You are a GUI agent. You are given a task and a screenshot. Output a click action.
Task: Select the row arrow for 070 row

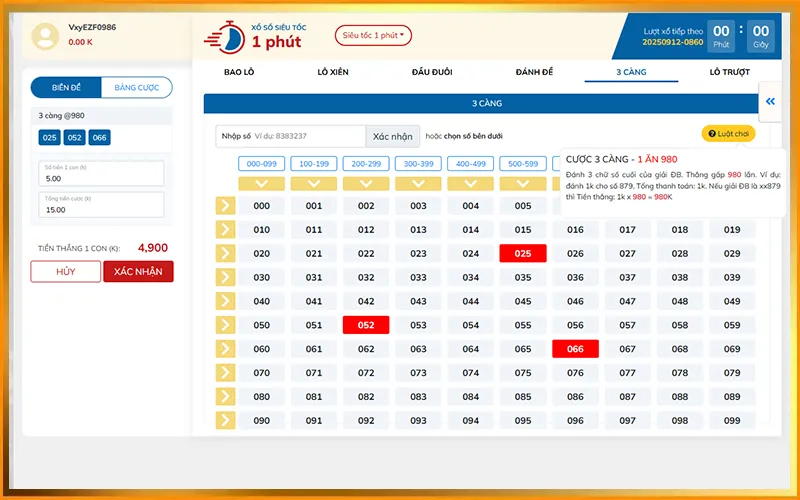[x=225, y=372]
